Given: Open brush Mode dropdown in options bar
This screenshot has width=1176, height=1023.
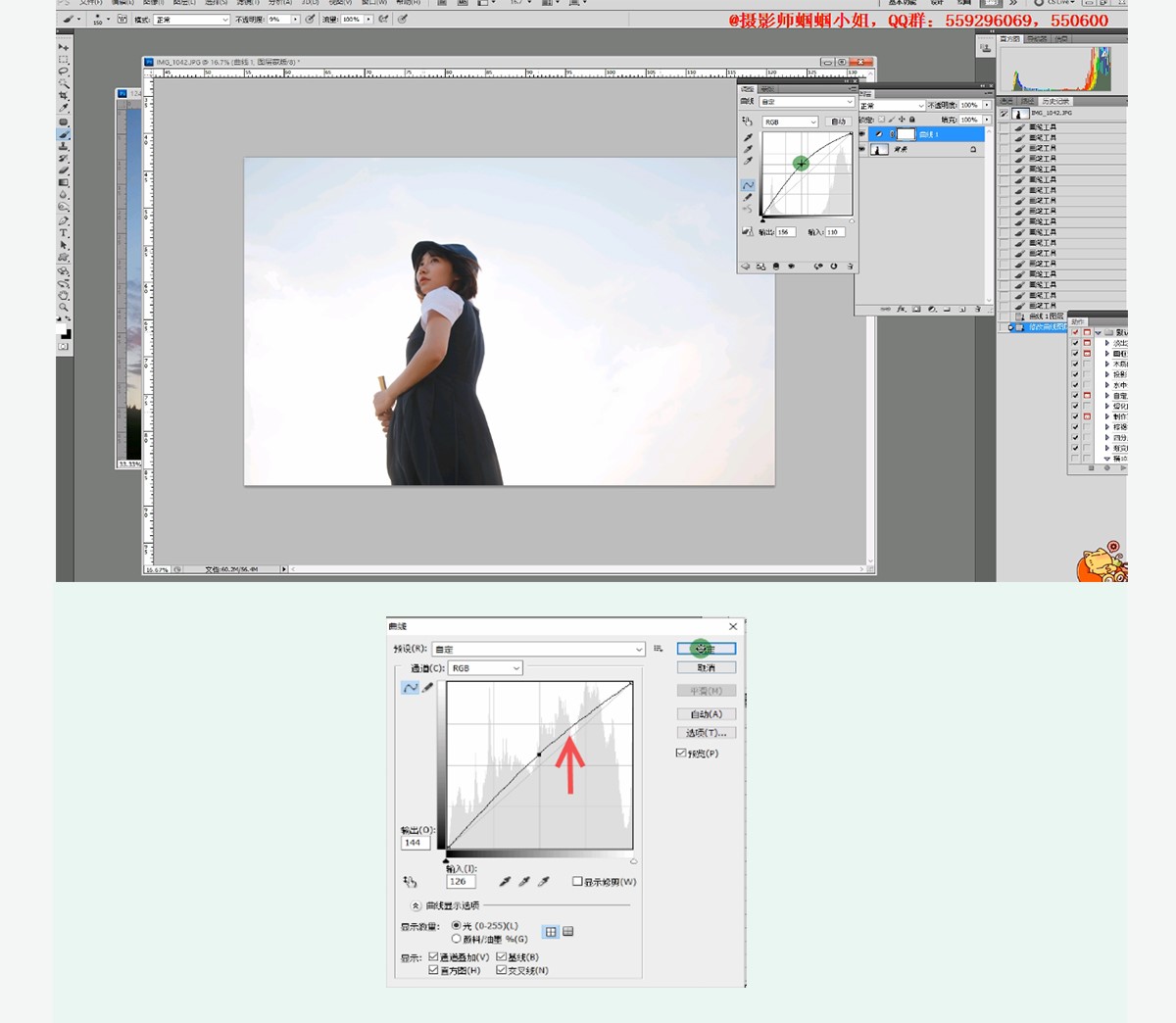Looking at the screenshot, I should [x=191, y=20].
